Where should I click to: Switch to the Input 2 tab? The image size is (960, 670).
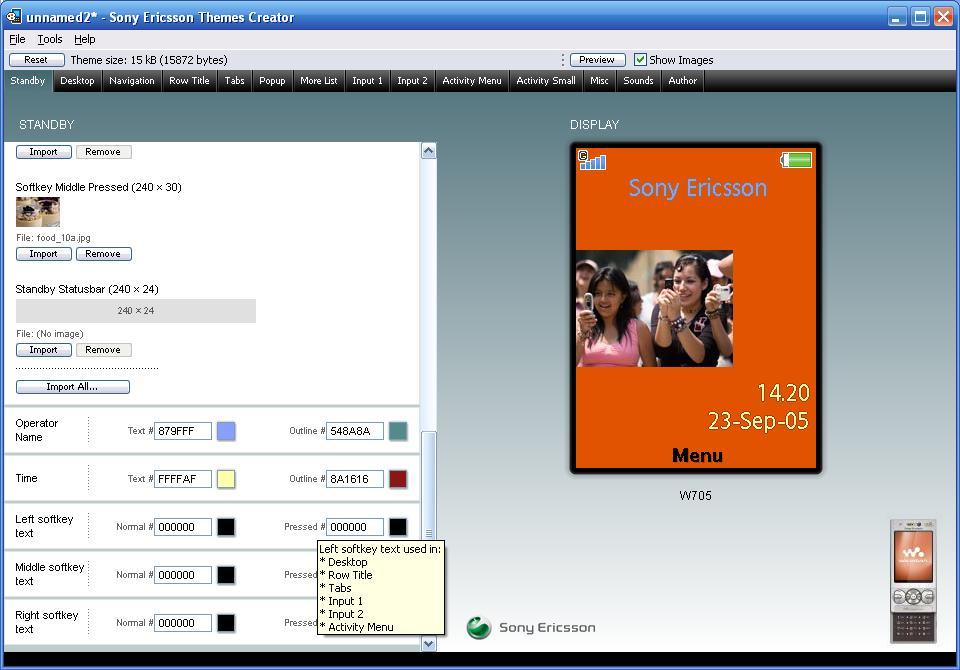coord(412,81)
